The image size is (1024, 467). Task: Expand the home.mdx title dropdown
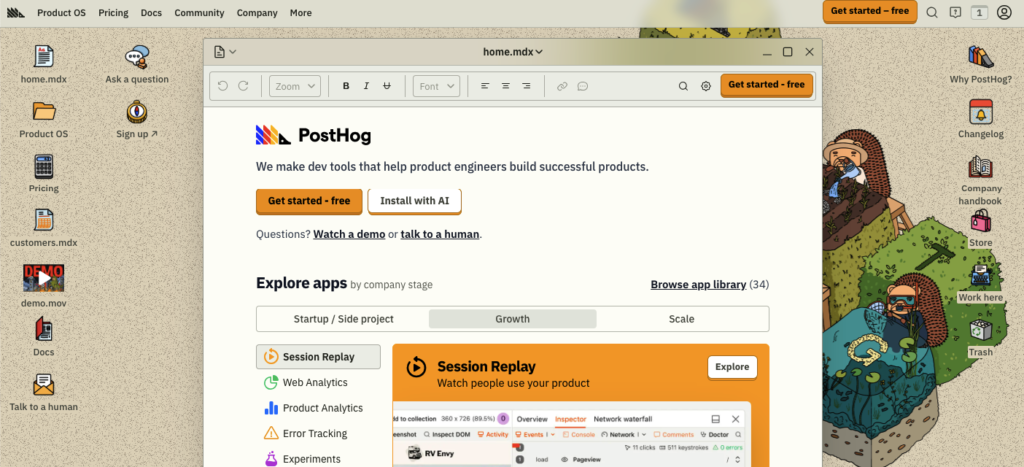point(513,52)
